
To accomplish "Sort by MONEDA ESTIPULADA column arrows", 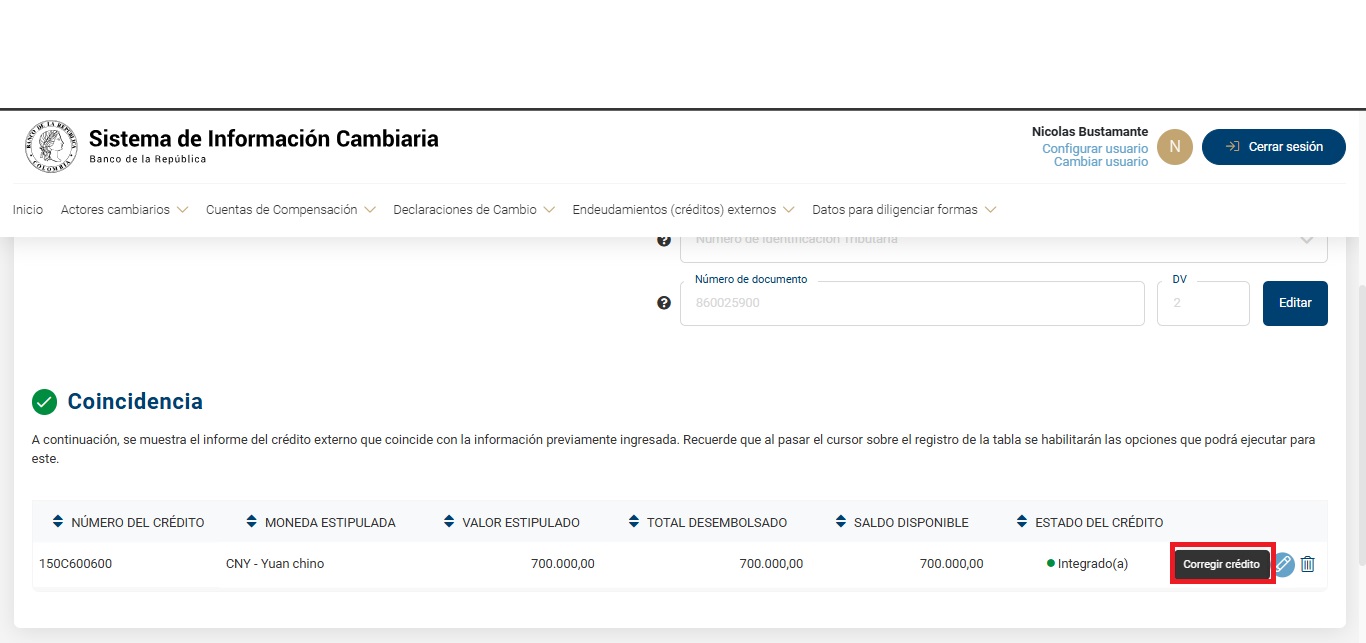I will click(x=251, y=522).
